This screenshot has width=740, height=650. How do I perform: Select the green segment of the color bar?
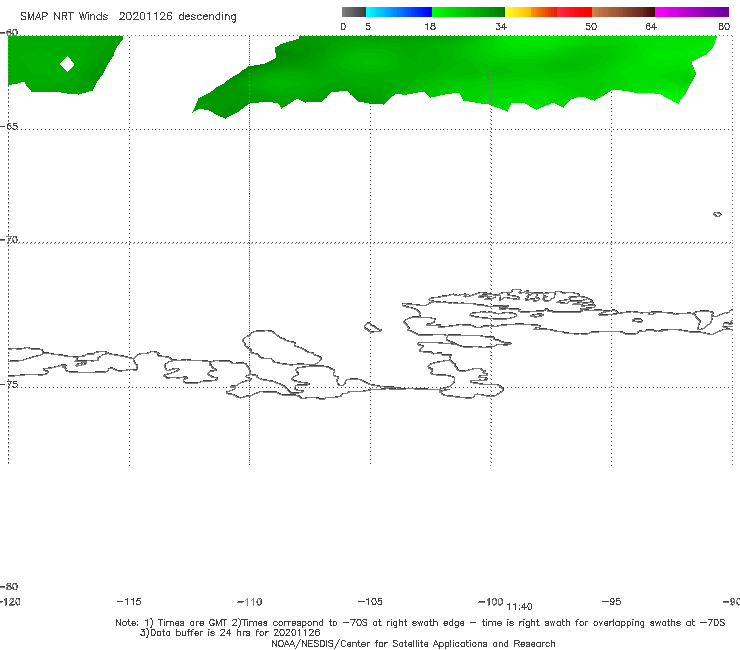tap(469, 12)
